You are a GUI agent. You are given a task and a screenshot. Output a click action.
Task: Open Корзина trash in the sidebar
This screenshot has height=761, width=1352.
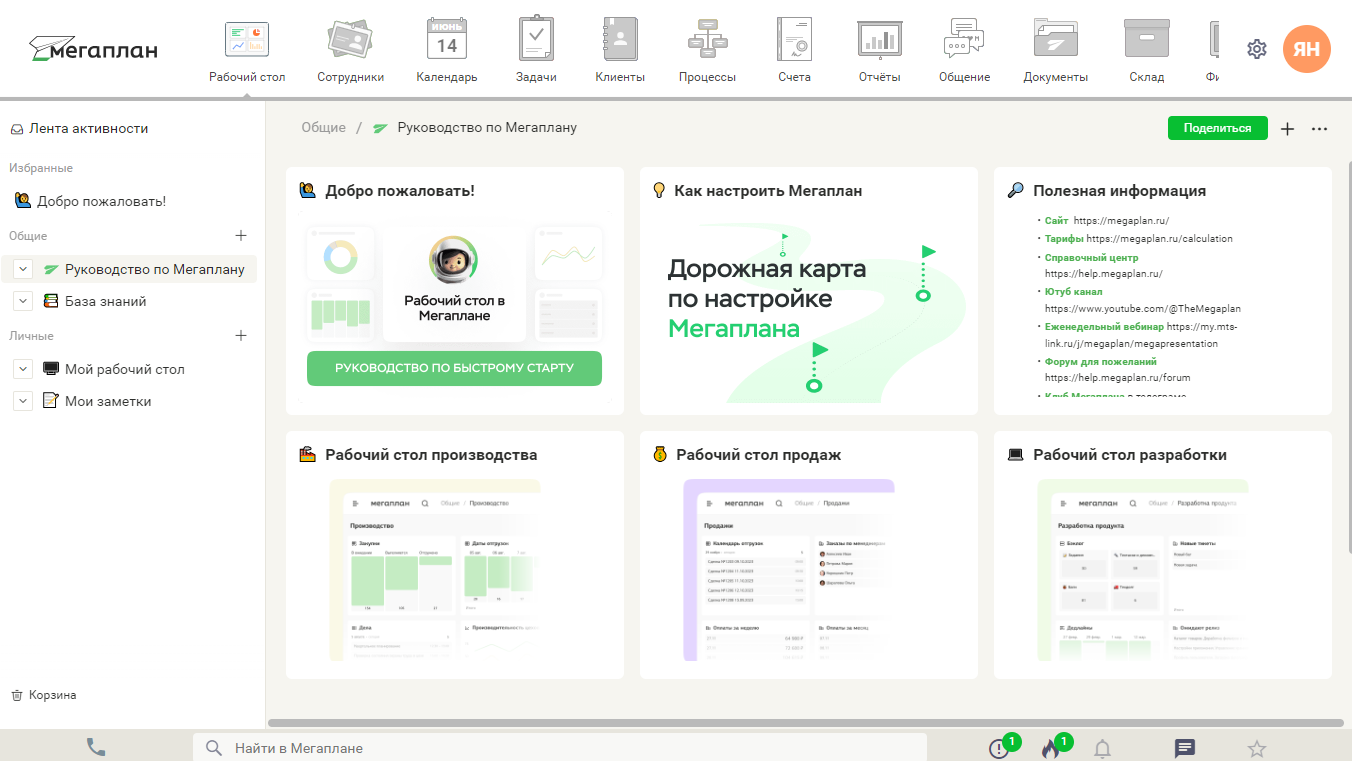tap(43, 695)
